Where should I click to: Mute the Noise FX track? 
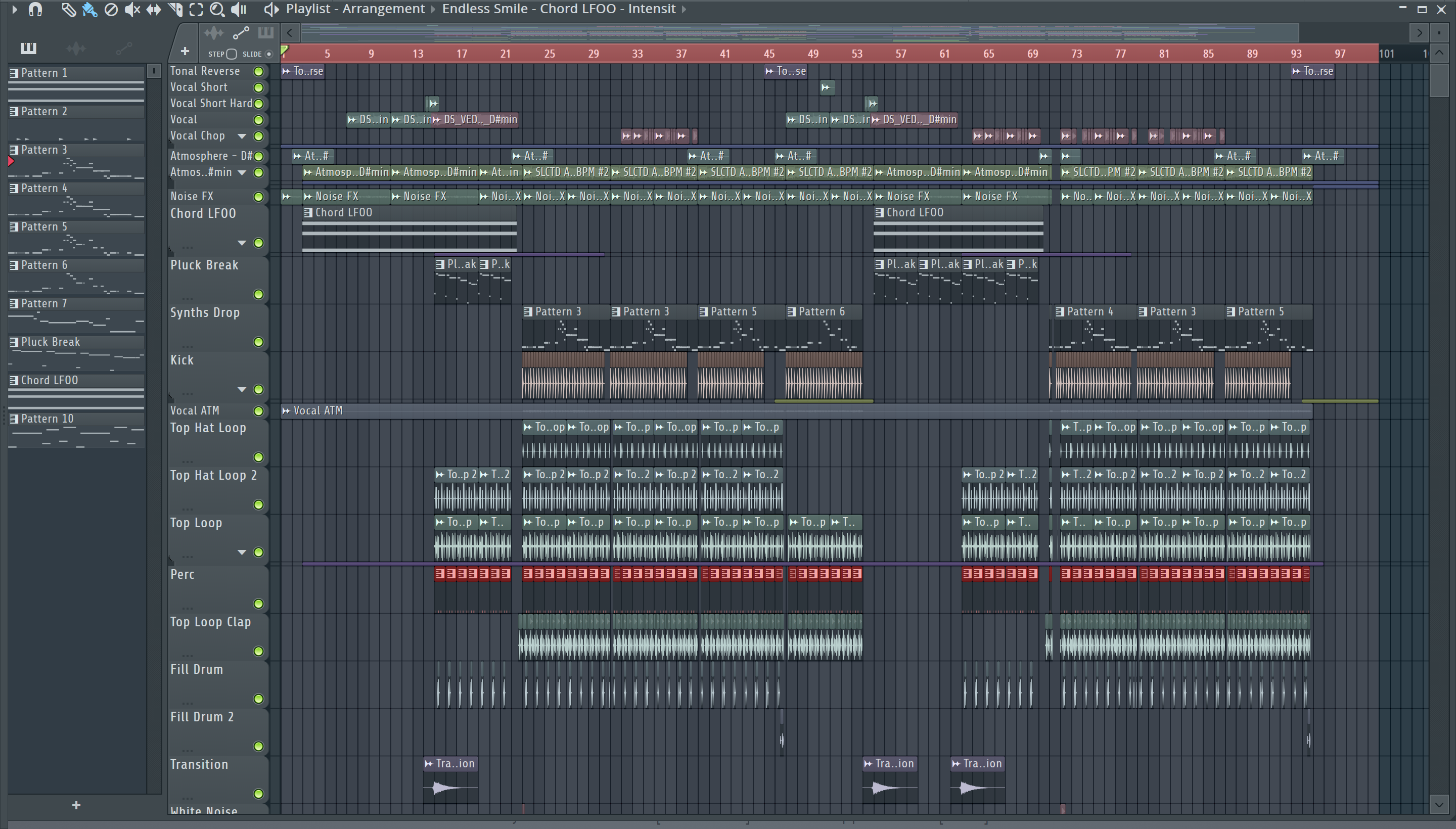(258, 197)
